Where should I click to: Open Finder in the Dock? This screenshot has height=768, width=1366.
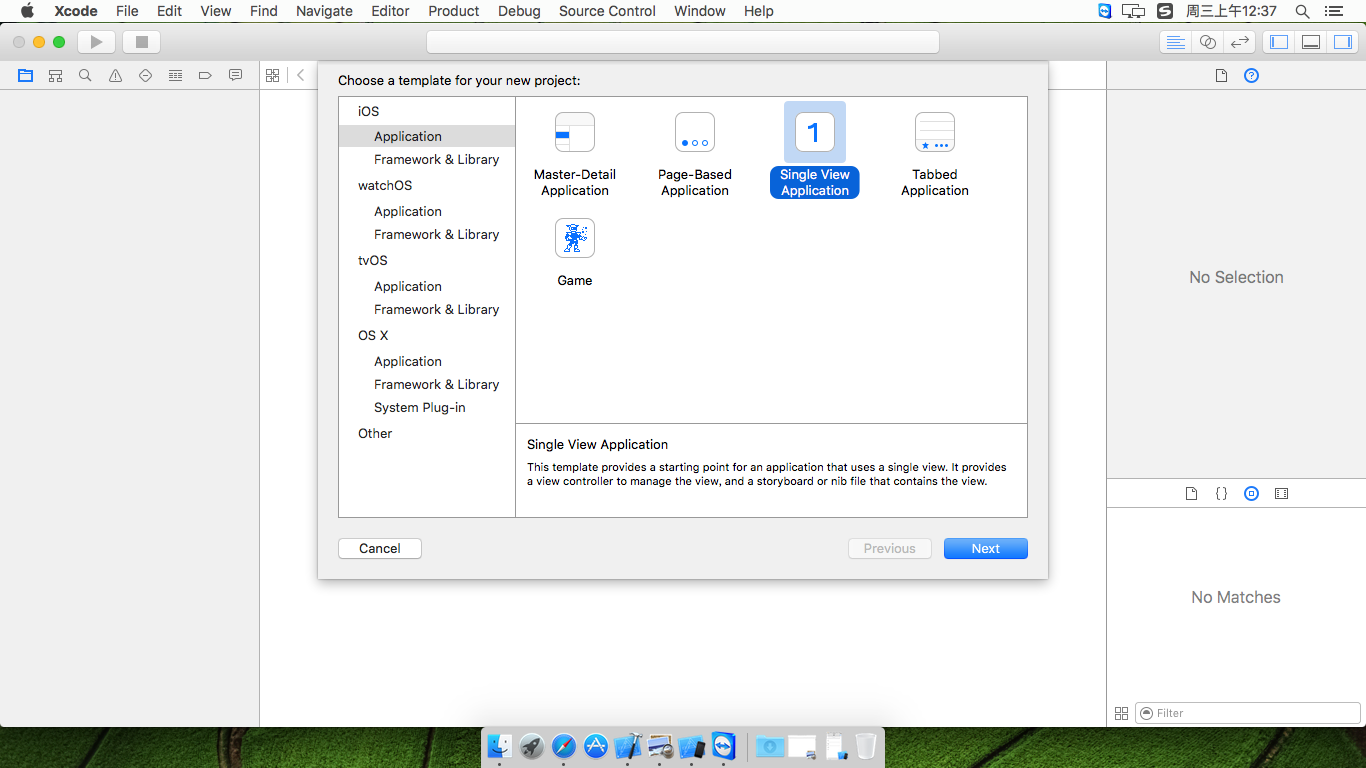(x=500, y=746)
